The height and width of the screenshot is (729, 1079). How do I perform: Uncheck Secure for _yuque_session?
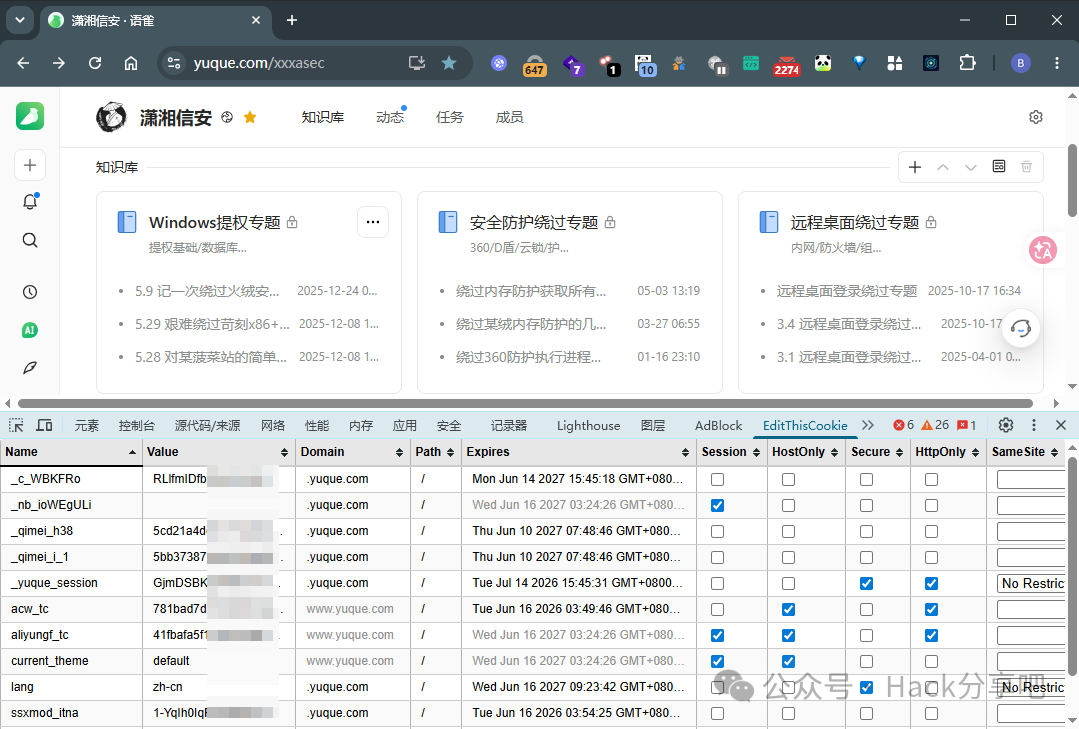tap(866, 583)
